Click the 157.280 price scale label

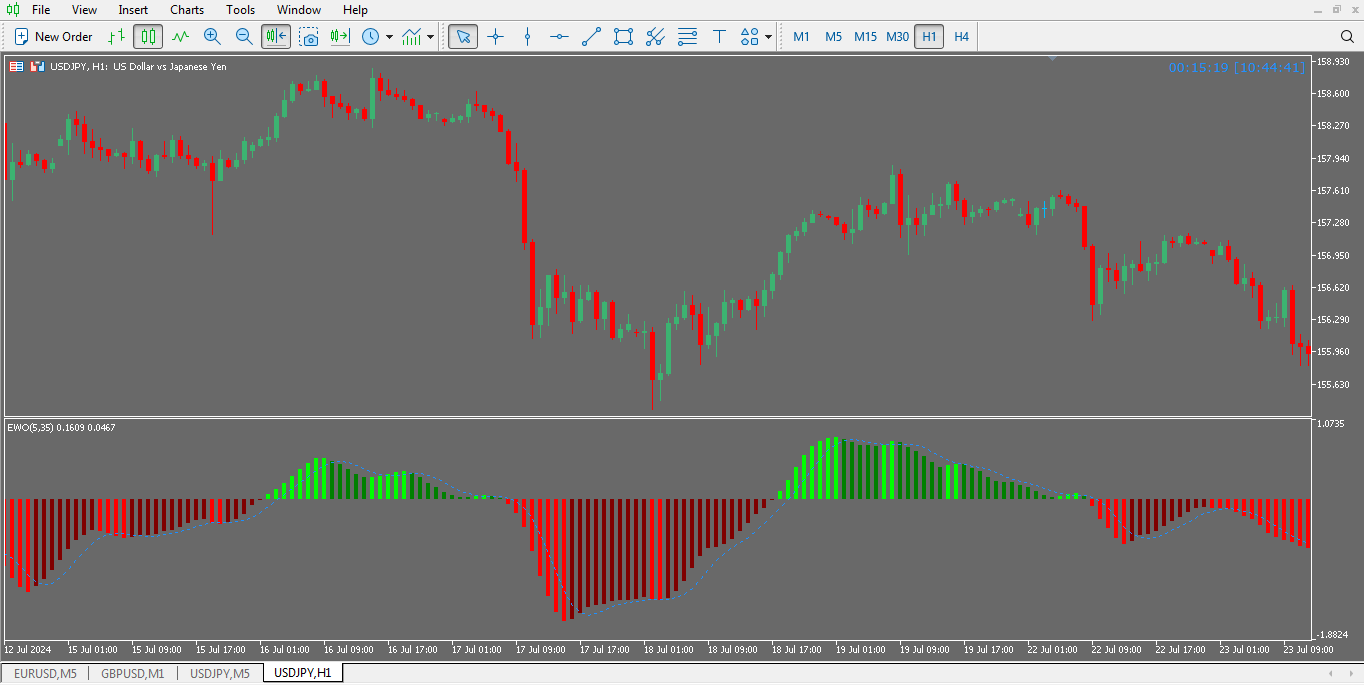click(x=1335, y=223)
